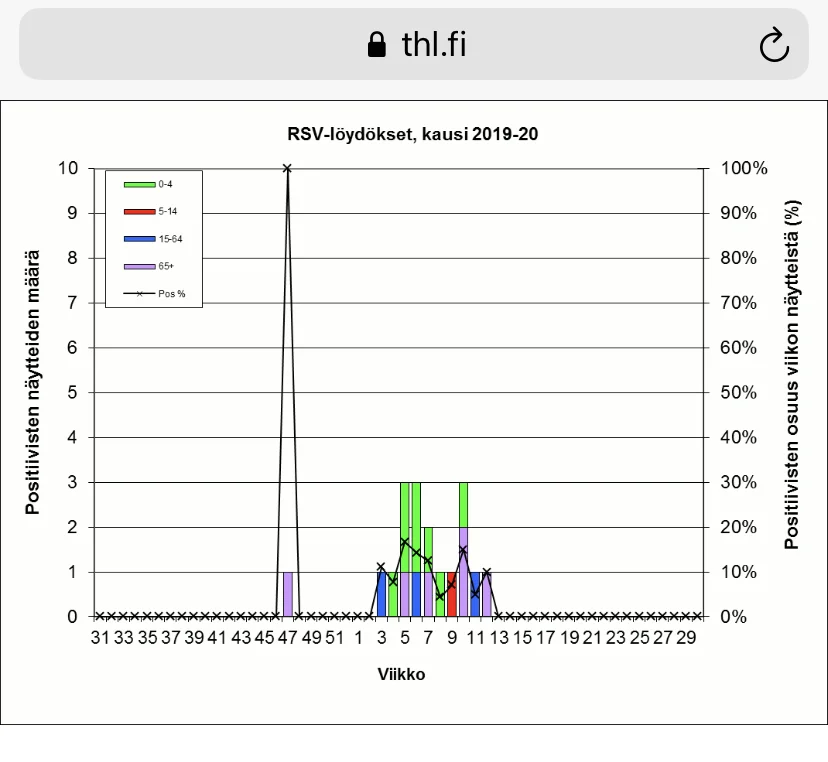Click week 31 label on x-axis

tap(100, 637)
